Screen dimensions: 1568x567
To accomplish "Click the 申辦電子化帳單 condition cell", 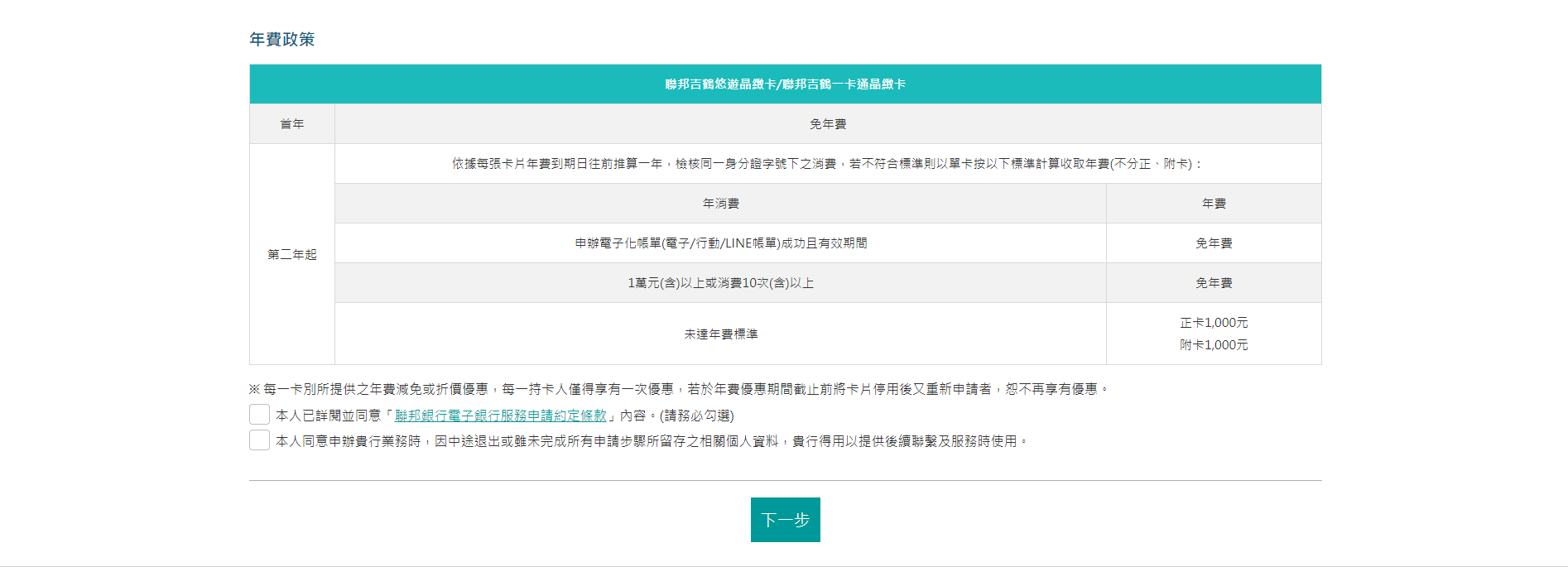I will click(721, 243).
